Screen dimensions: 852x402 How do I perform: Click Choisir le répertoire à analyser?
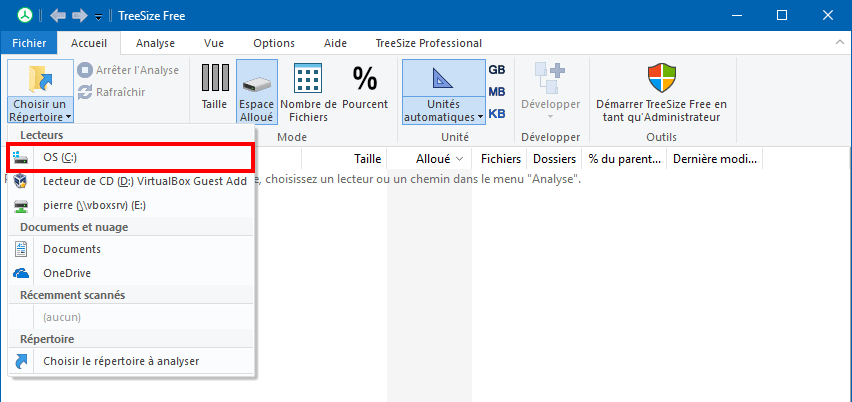pos(131,361)
